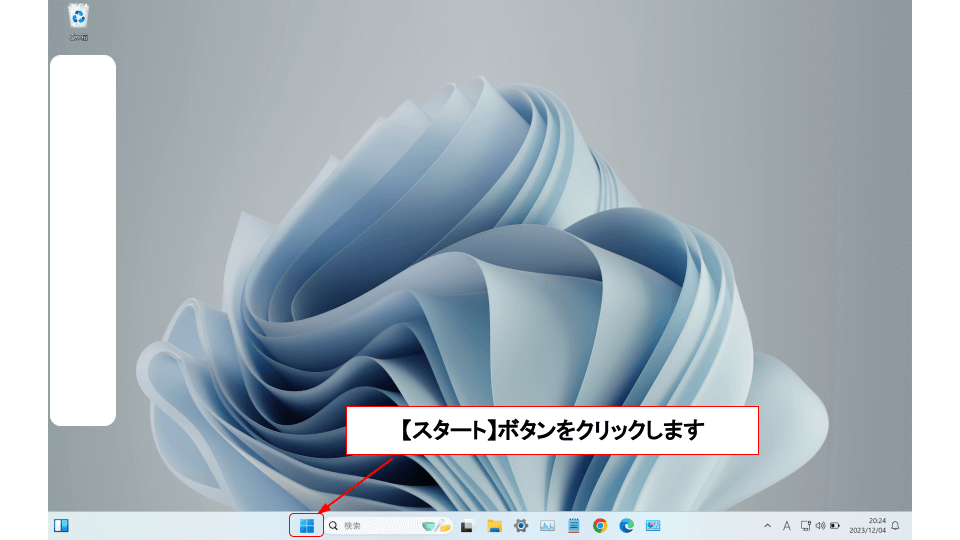The width and height of the screenshot is (960, 540).
Task: Open the performance monitor taskbar app
Action: (x=547, y=525)
